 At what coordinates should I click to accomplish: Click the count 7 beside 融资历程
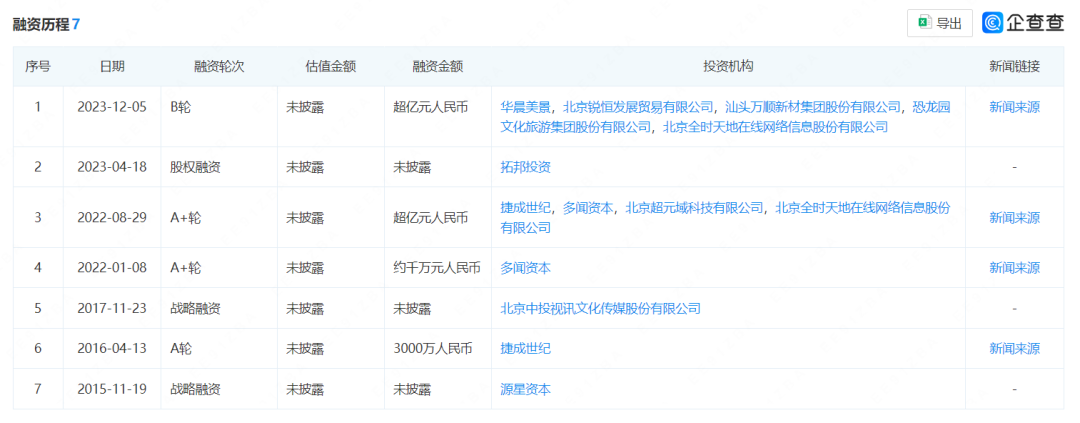pos(76,23)
